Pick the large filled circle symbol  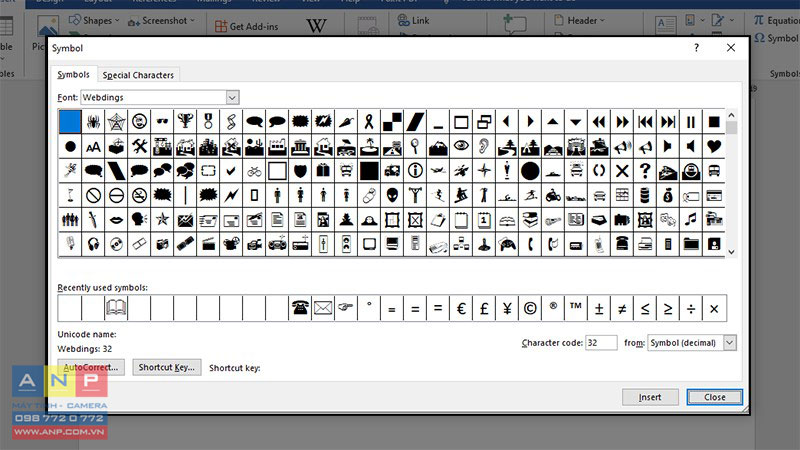[530, 171]
